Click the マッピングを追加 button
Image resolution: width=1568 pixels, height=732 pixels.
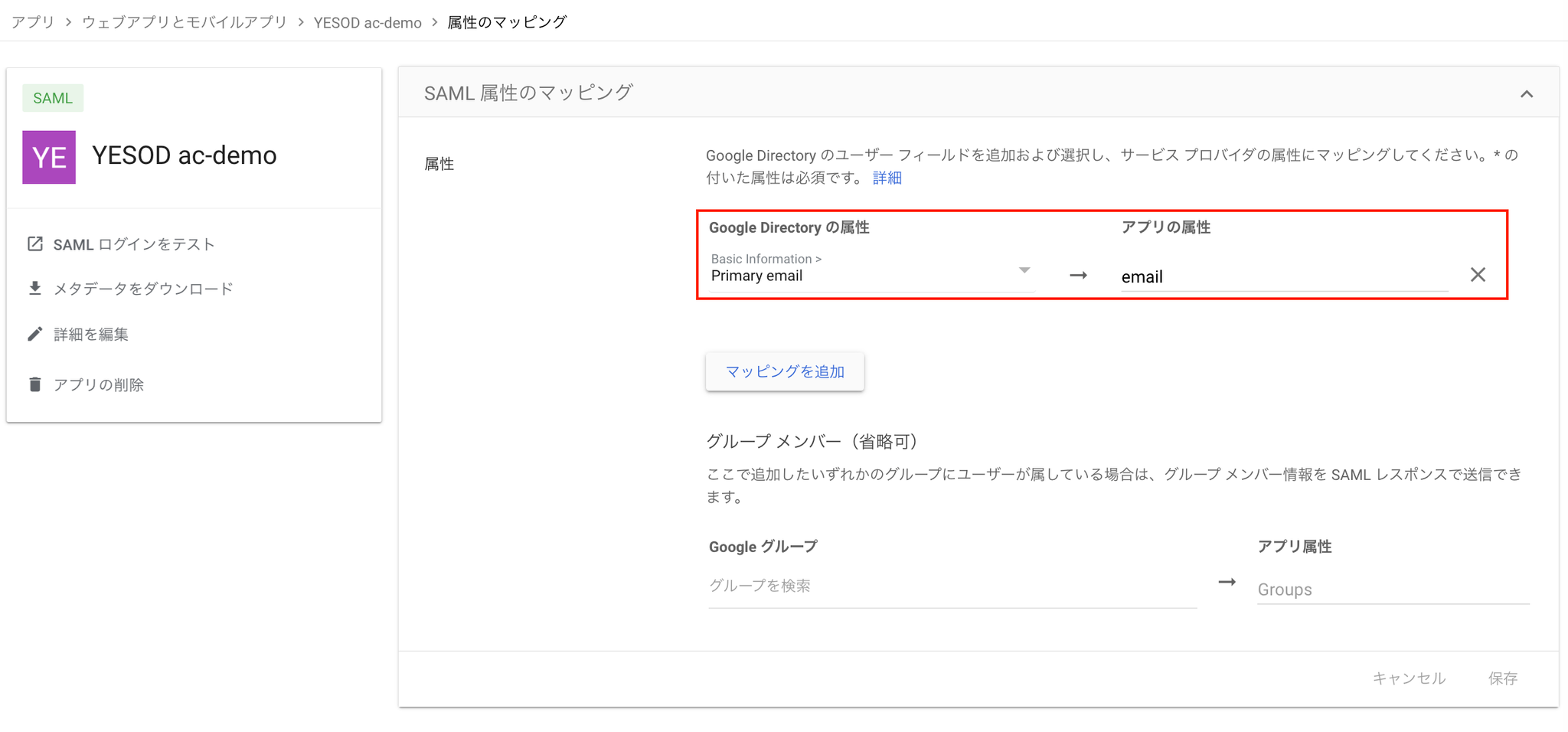pos(785,371)
